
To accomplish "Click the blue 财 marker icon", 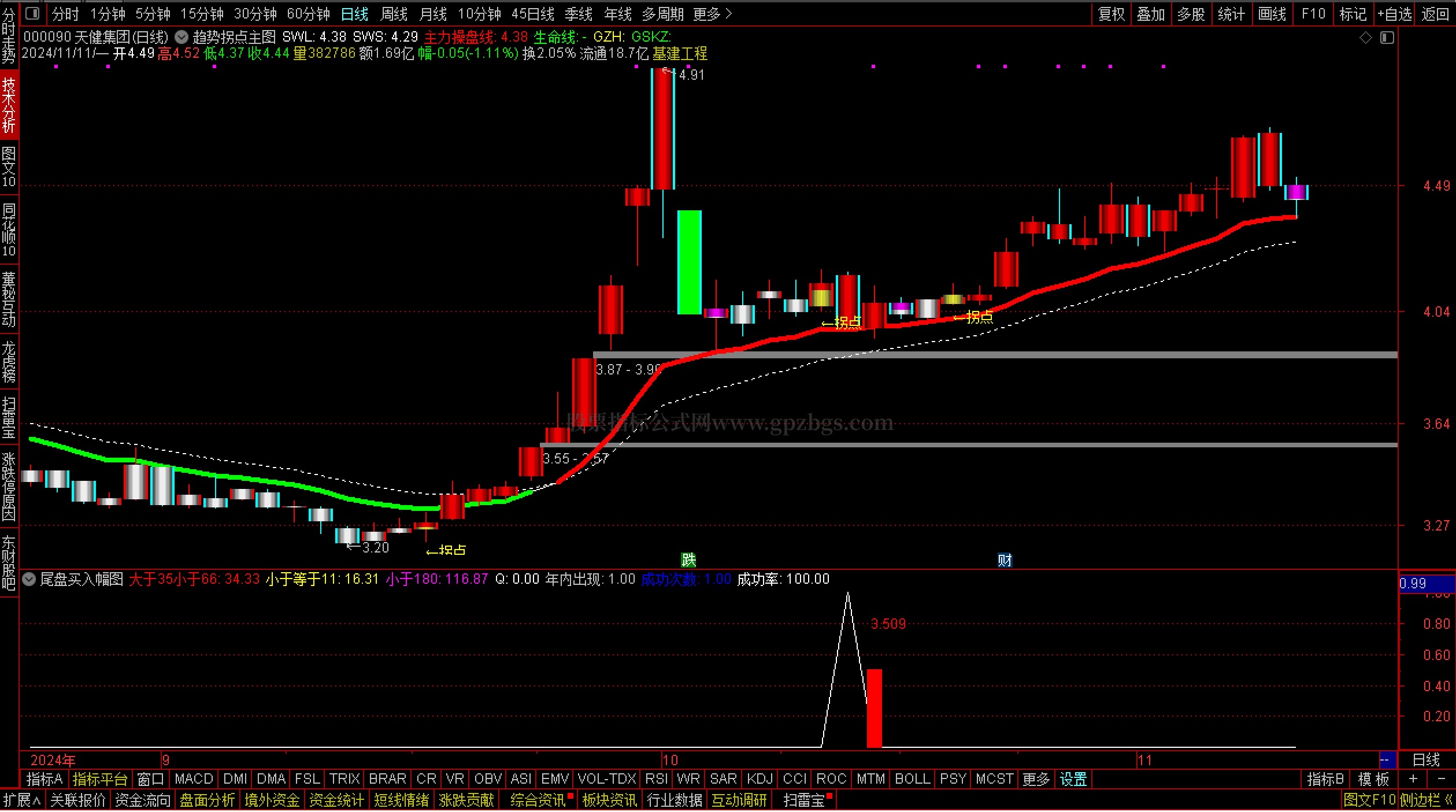I will (1005, 560).
